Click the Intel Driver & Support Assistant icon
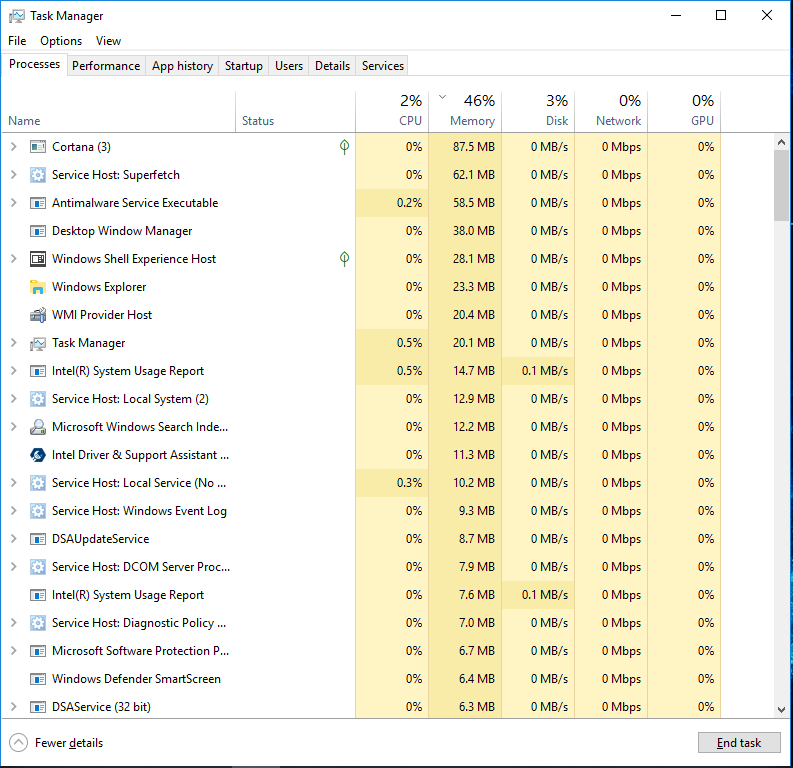The height and width of the screenshot is (768, 793). click(x=37, y=455)
